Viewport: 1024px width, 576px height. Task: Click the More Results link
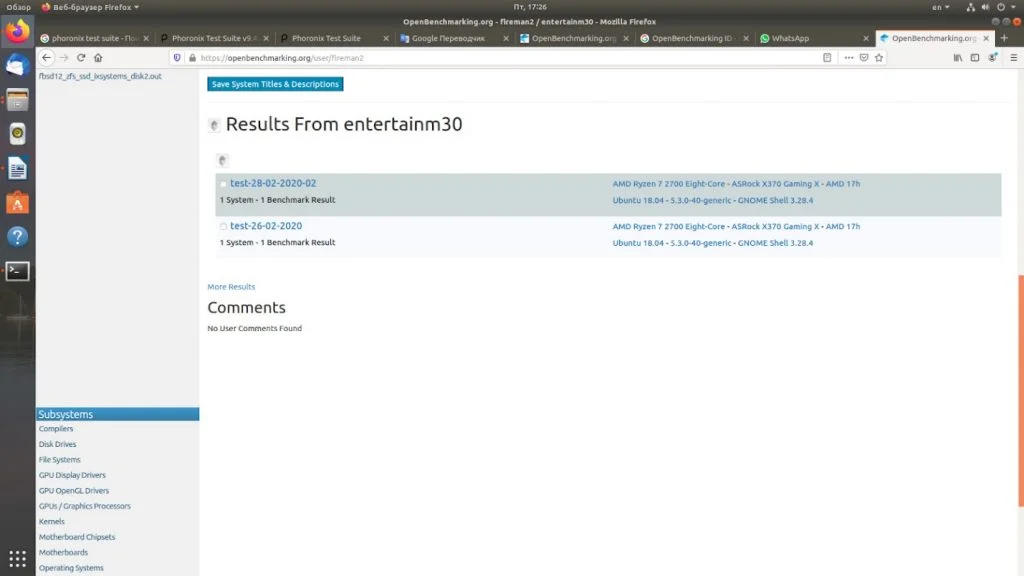tap(231, 287)
